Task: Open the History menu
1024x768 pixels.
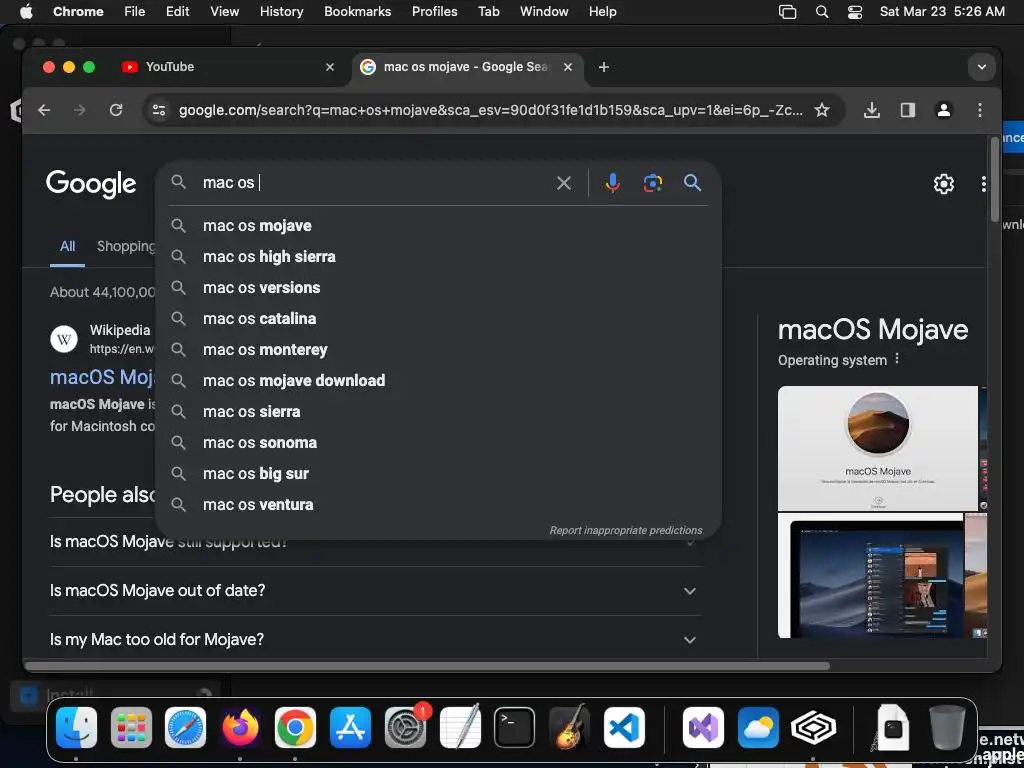Action: coord(281,12)
